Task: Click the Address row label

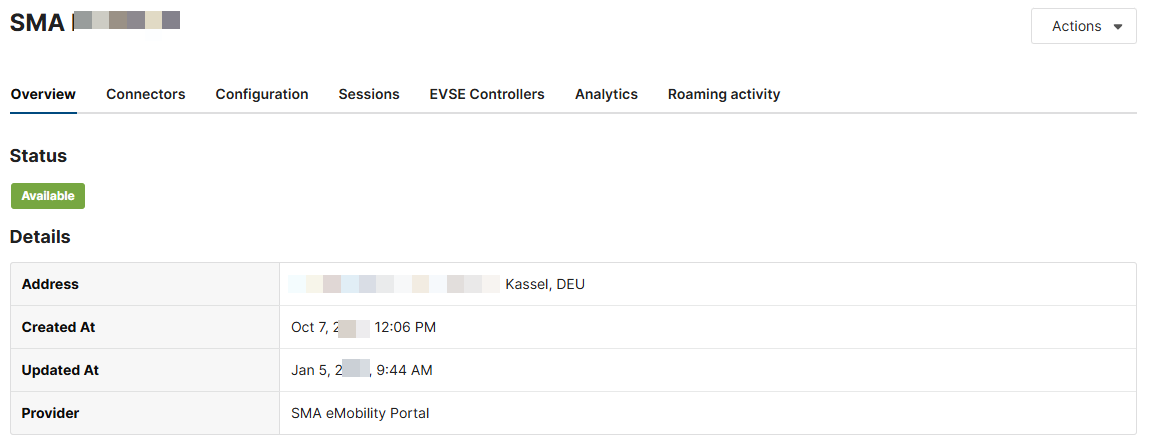Action: (x=50, y=284)
